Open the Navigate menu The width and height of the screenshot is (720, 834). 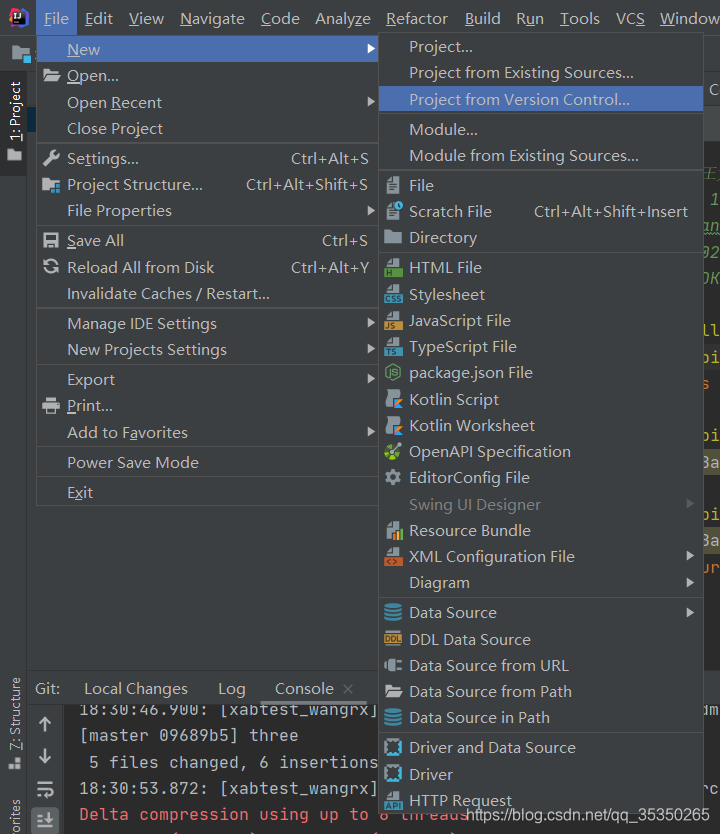point(212,19)
